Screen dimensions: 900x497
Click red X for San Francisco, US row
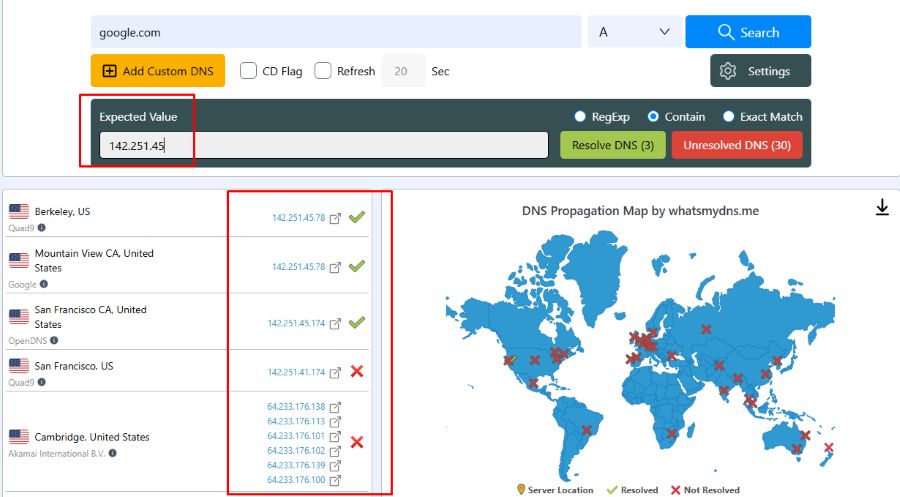[357, 371]
